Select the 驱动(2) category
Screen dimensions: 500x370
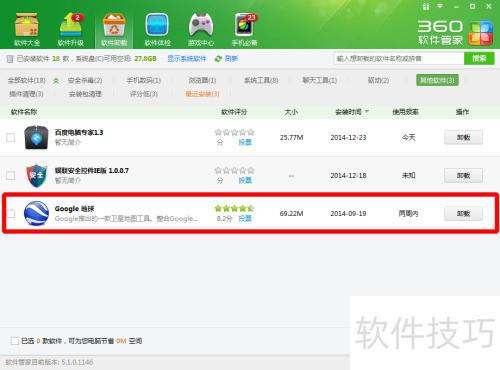point(378,80)
